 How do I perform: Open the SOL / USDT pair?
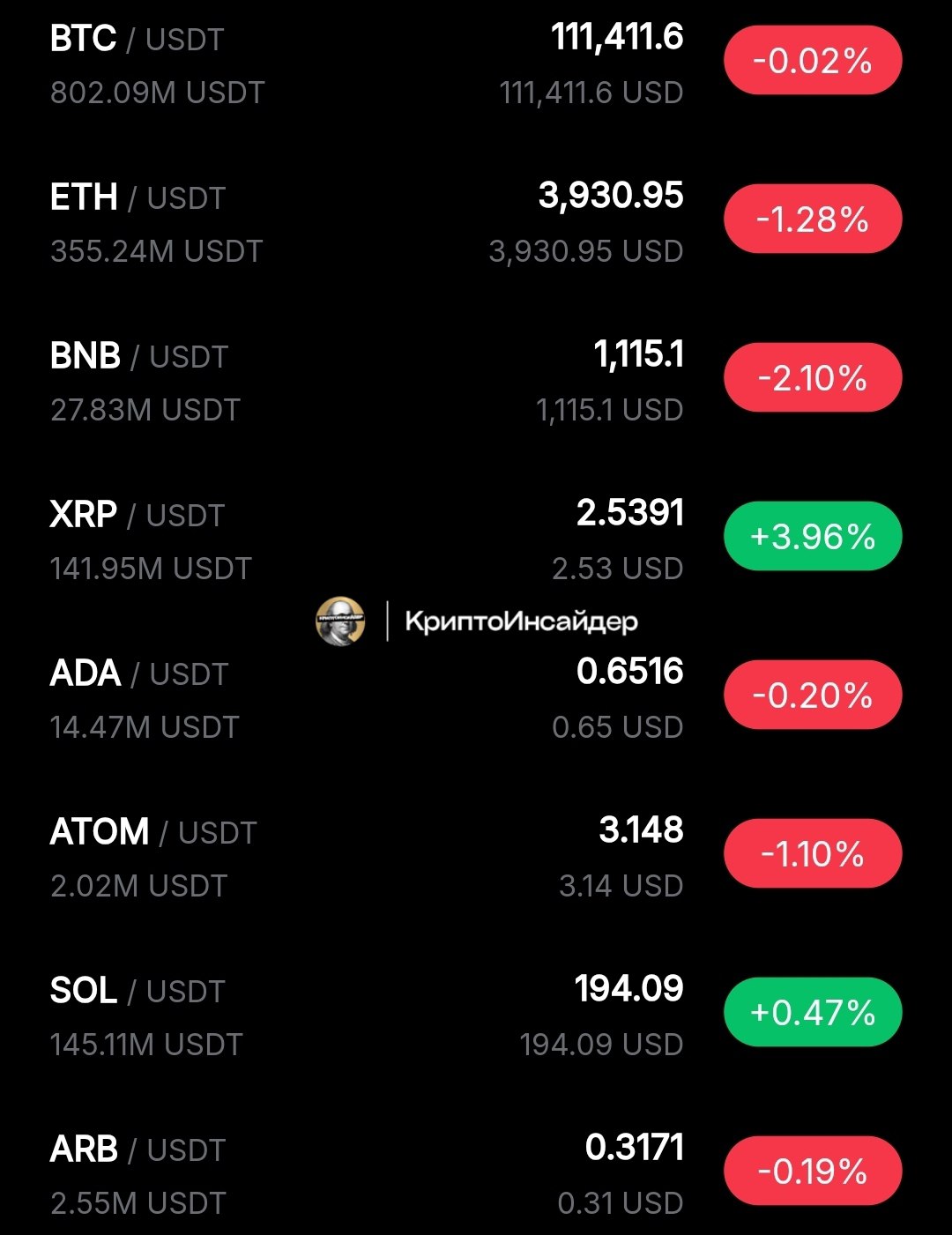click(138, 992)
